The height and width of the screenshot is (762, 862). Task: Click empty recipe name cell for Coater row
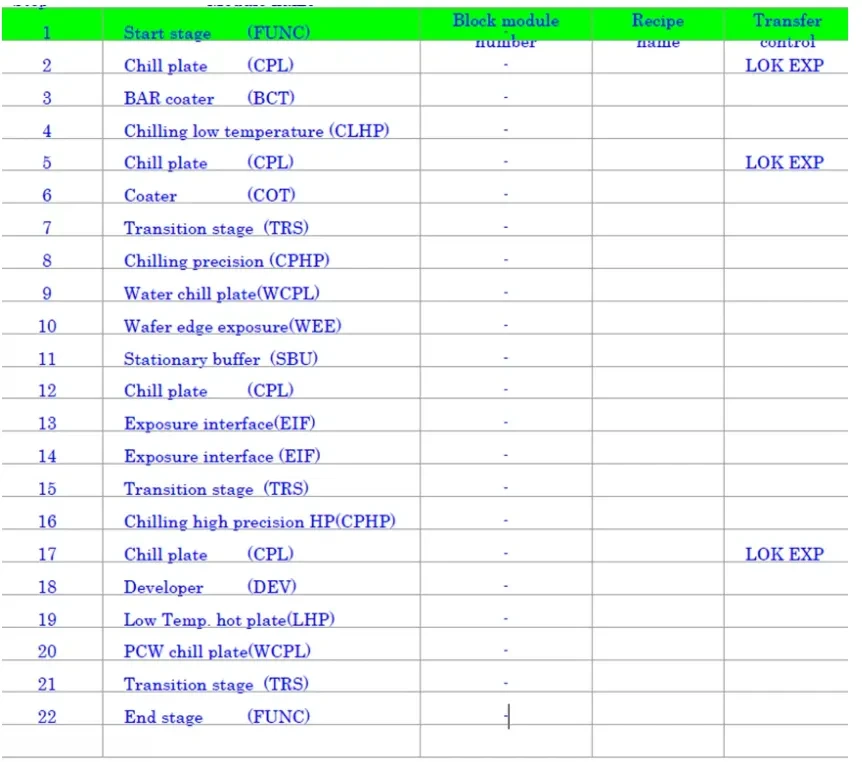pyautogui.click(x=658, y=187)
